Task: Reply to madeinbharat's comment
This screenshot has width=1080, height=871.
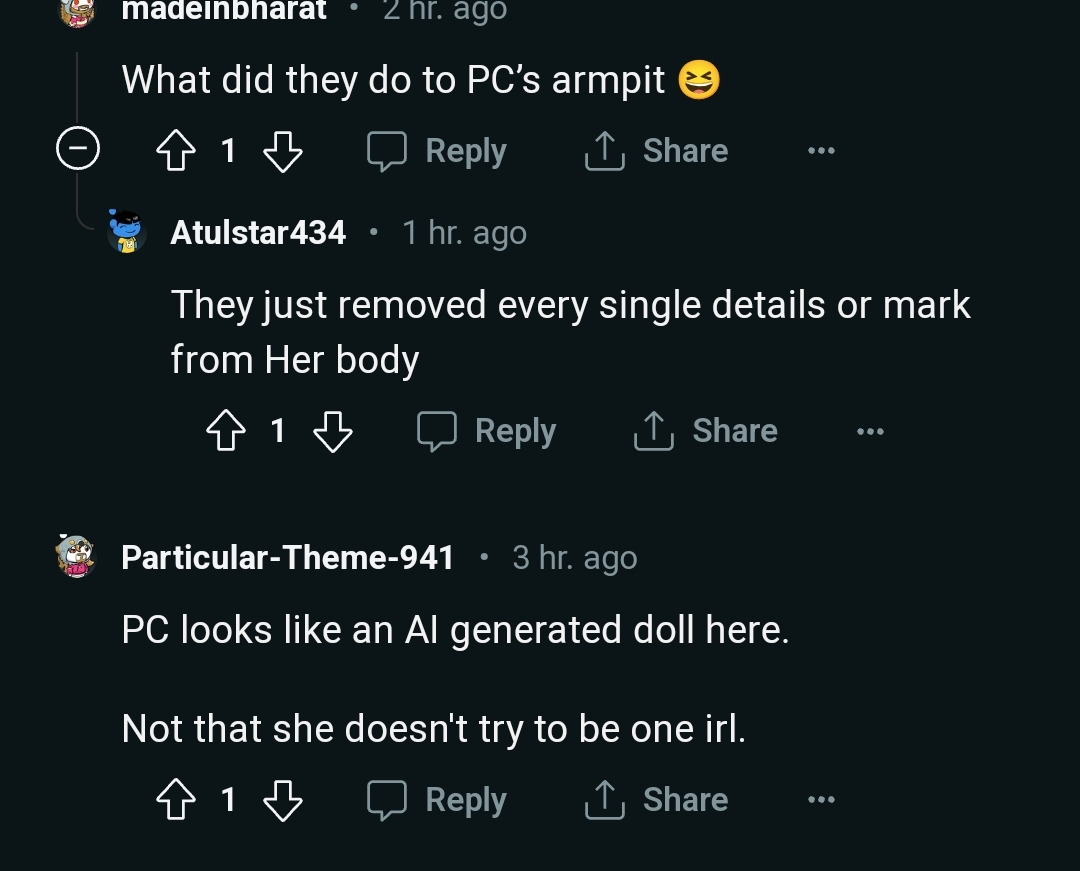Action: pos(437,151)
